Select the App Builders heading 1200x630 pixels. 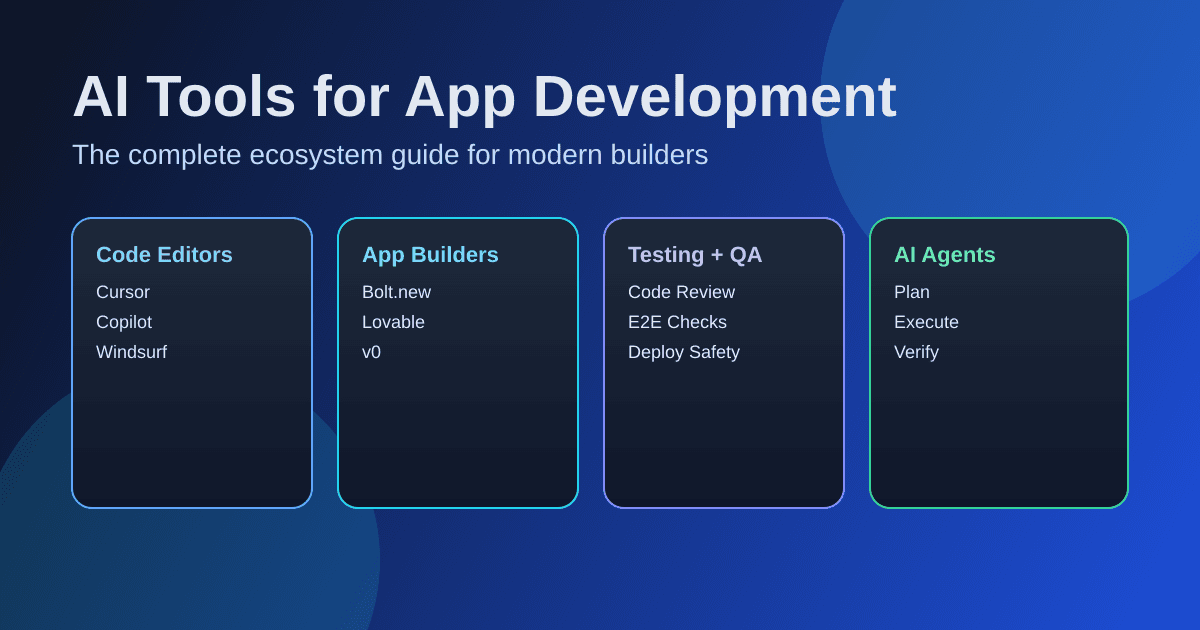[429, 255]
